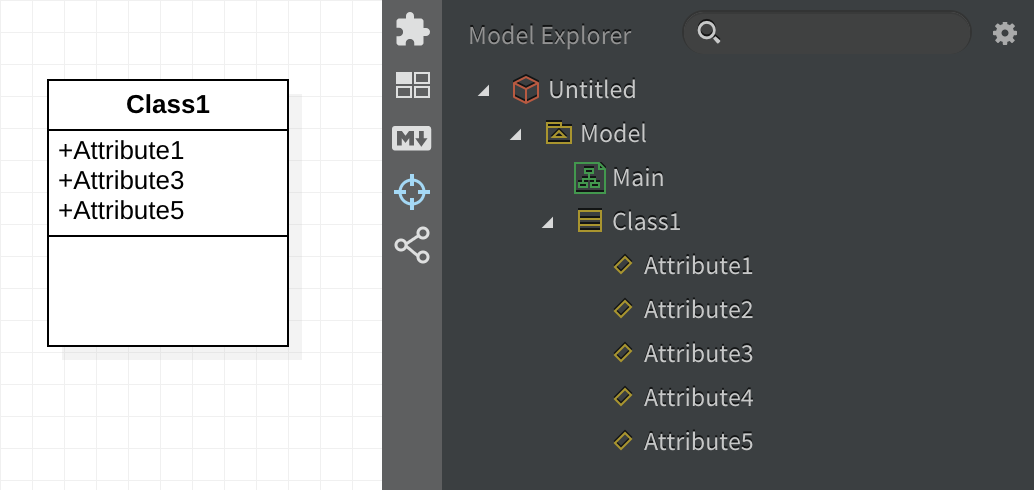The width and height of the screenshot is (1034, 490).
Task: Click the empty operations compartment of Class1
Action: (168, 291)
